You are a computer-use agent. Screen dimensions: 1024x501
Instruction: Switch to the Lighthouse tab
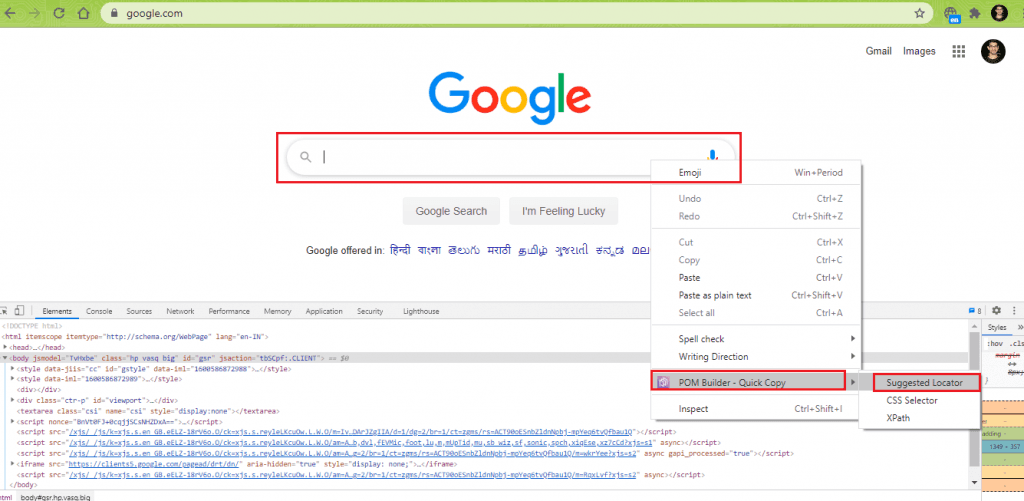(x=421, y=312)
